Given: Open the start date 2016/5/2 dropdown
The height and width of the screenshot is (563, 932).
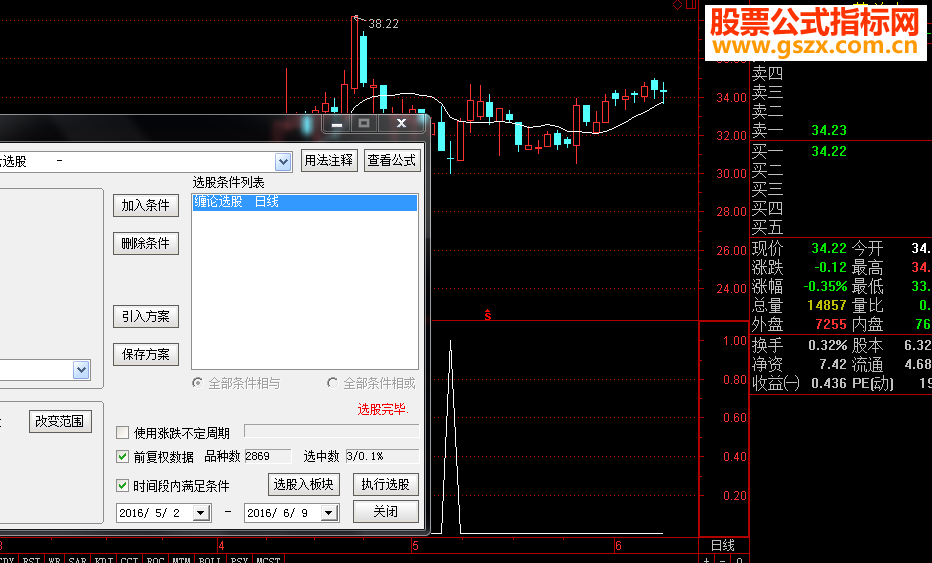Looking at the screenshot, I should pyautogui.click(x=201, y=513).
